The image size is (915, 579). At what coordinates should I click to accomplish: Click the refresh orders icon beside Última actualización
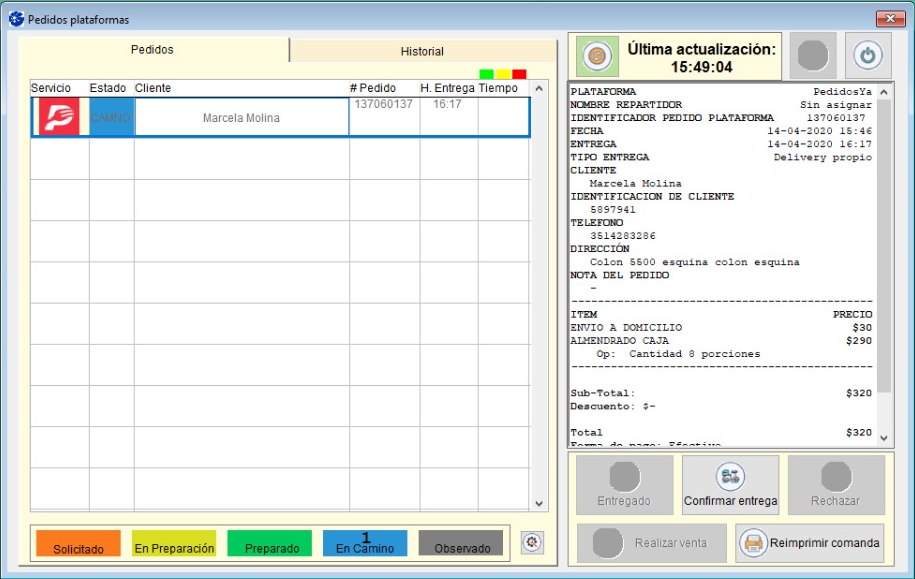[596, 55]
